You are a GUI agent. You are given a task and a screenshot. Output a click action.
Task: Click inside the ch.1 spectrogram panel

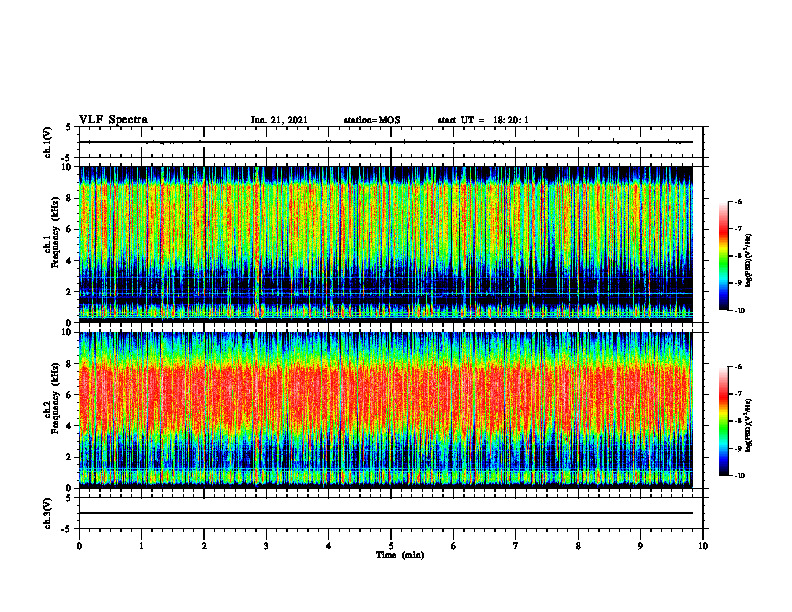coord(386,244)
